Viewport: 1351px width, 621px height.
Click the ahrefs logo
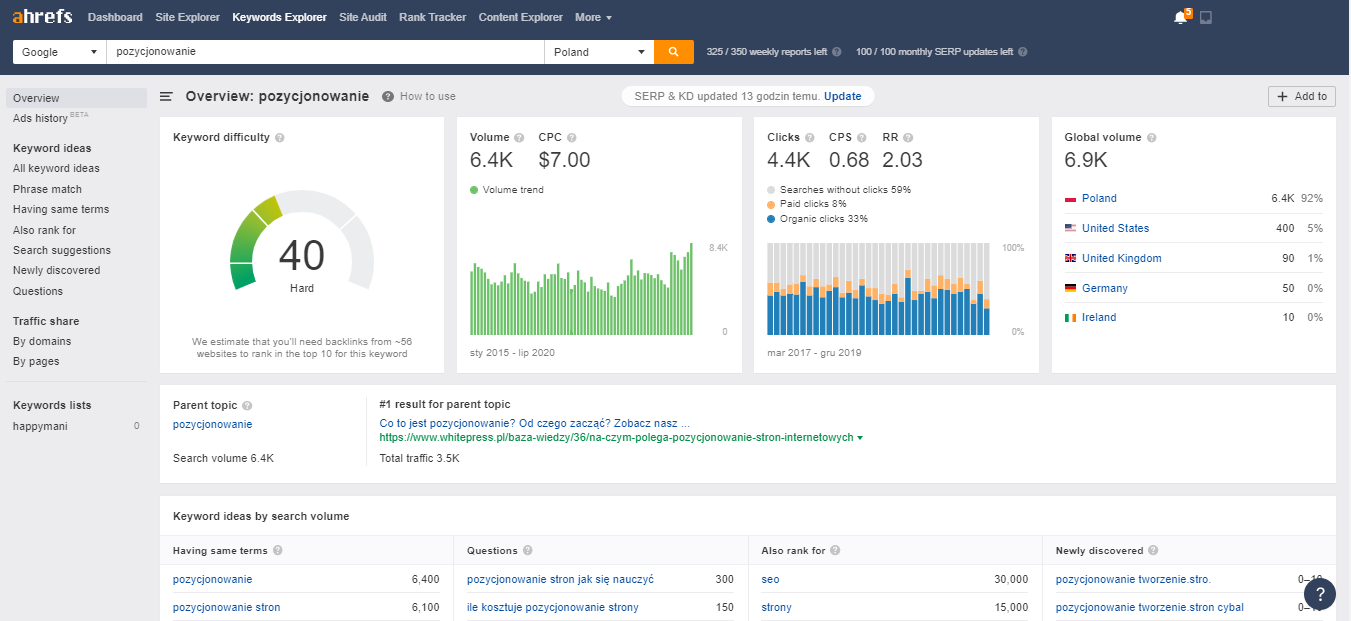point(43,17)
